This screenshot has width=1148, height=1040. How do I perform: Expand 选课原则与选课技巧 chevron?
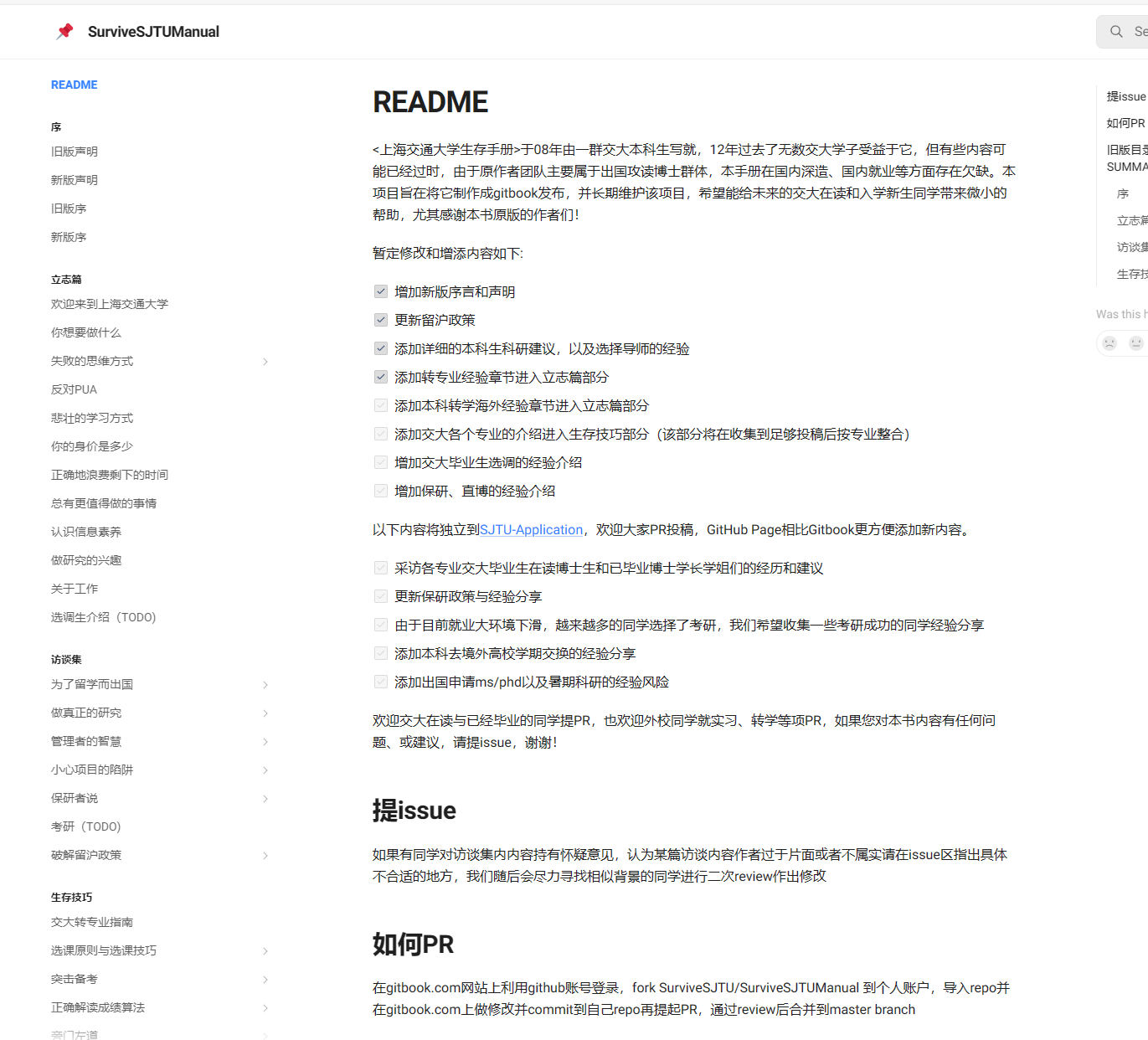tap(265, 951)
